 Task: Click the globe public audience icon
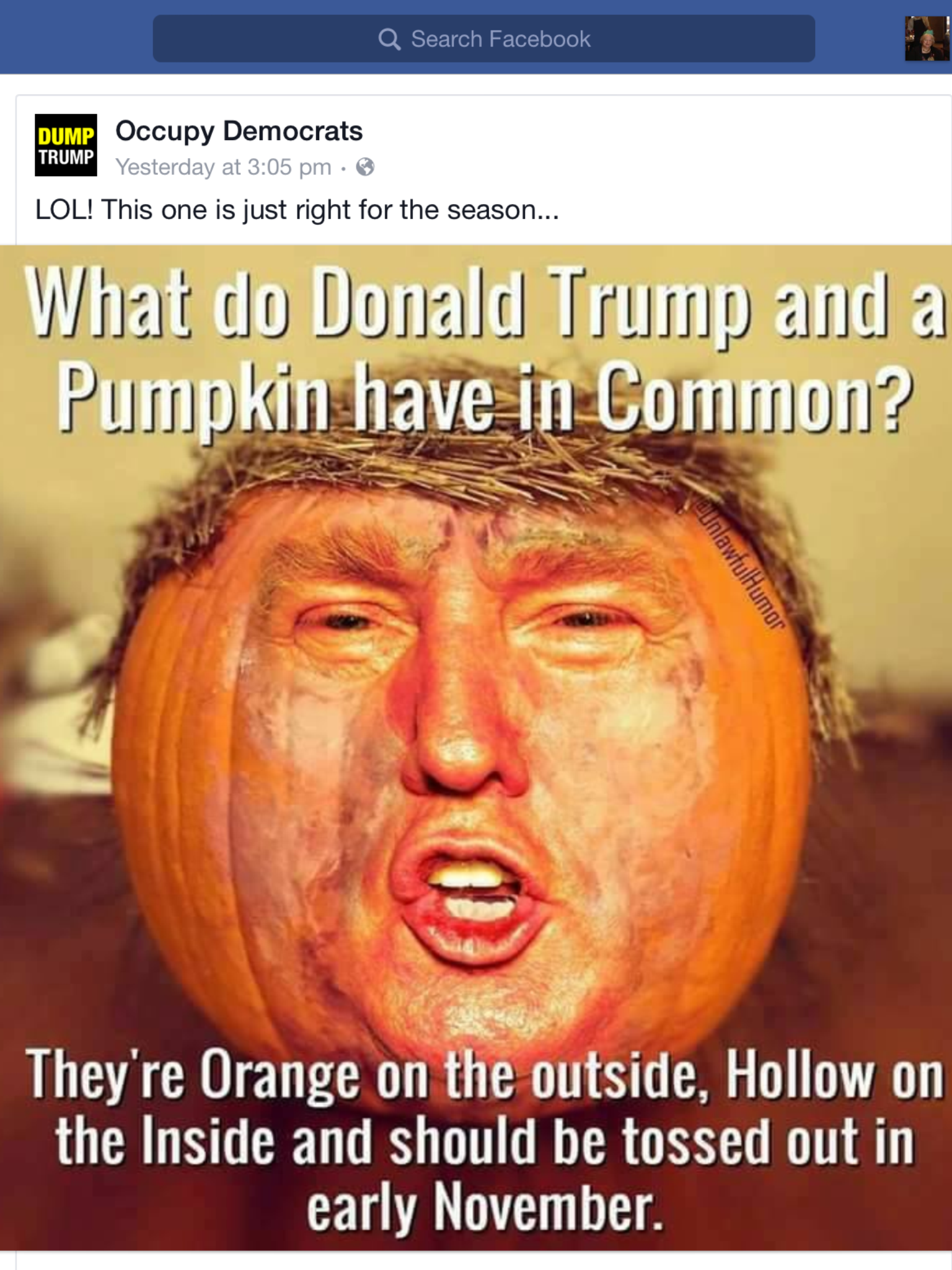coord(365,167)
